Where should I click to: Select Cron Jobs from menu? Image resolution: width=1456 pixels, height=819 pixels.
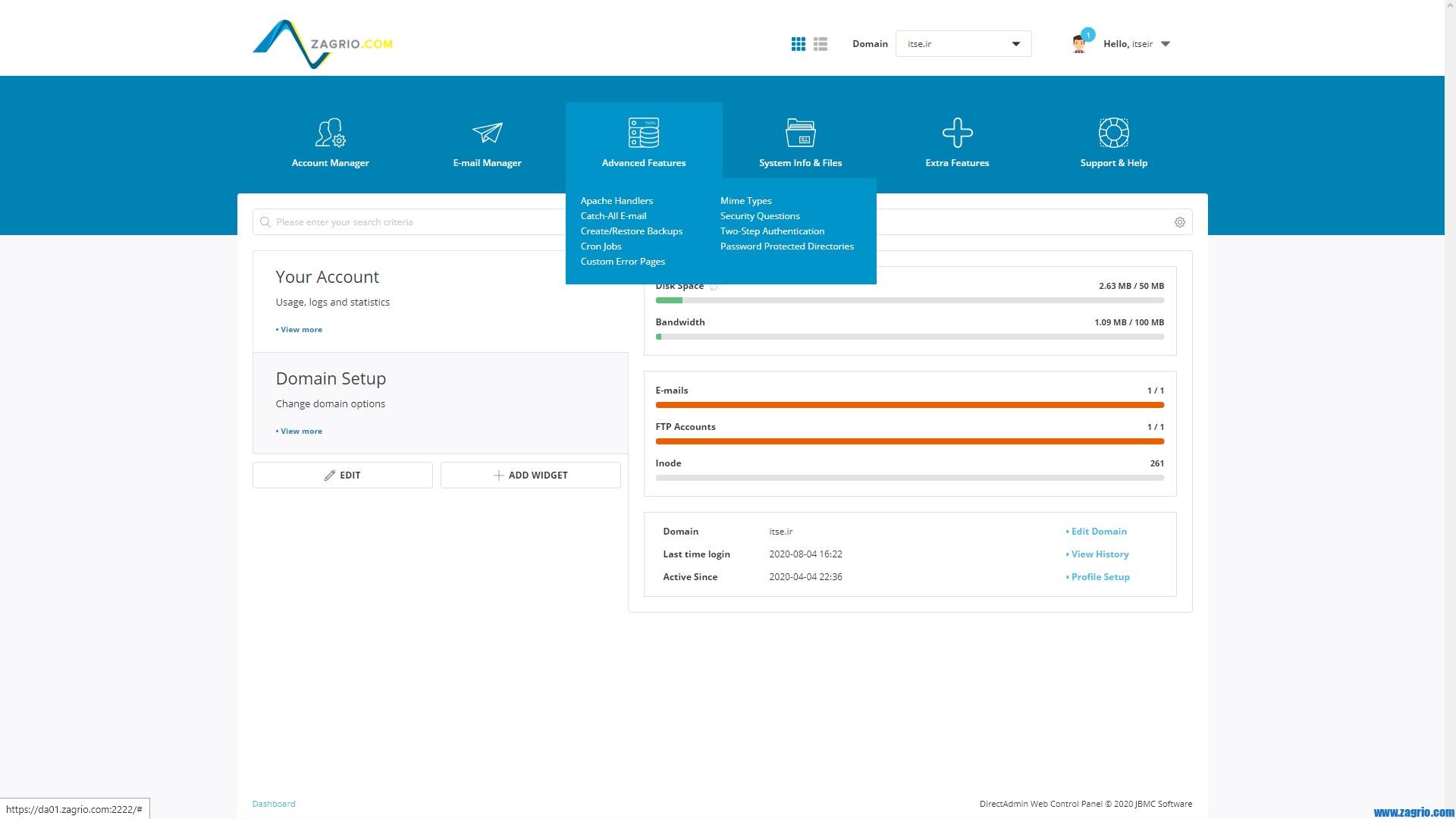(601, 246)
